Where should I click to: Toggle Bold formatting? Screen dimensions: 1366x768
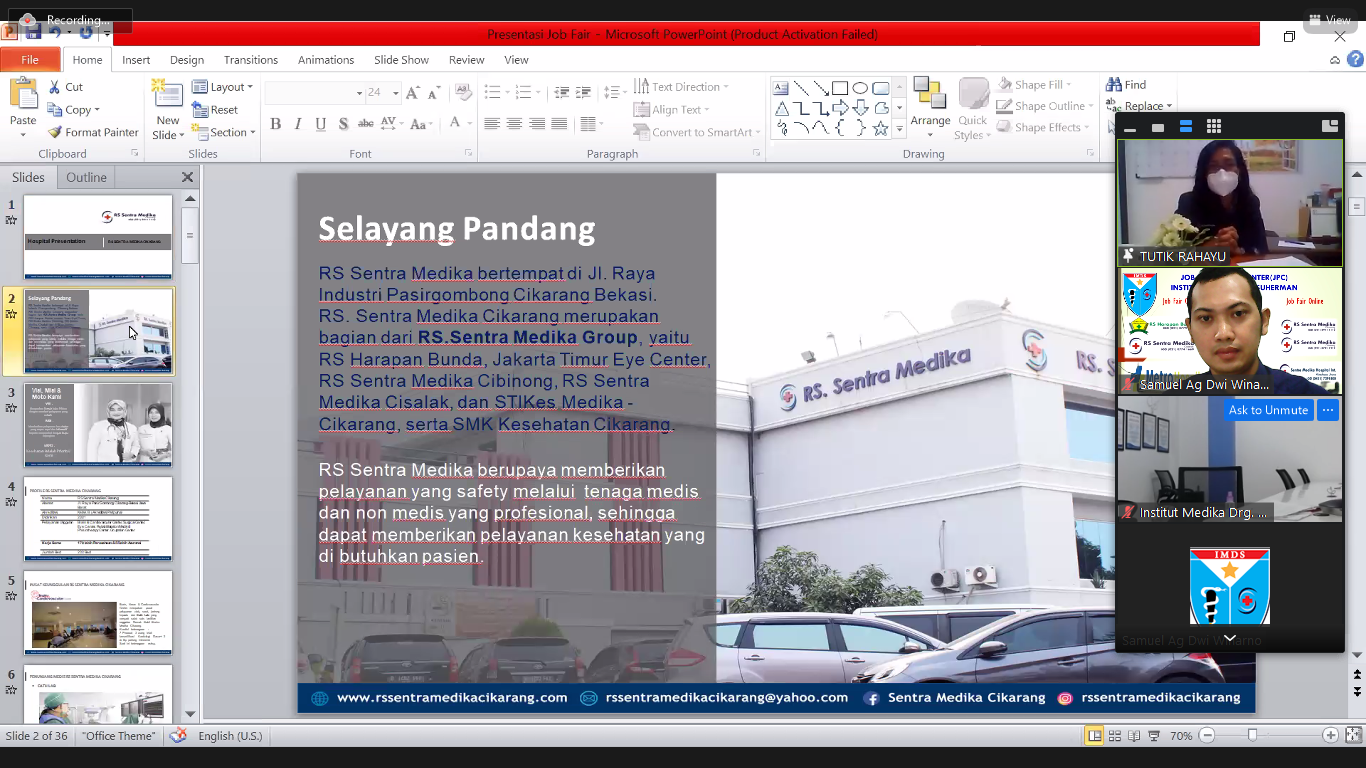click(275, 124)
